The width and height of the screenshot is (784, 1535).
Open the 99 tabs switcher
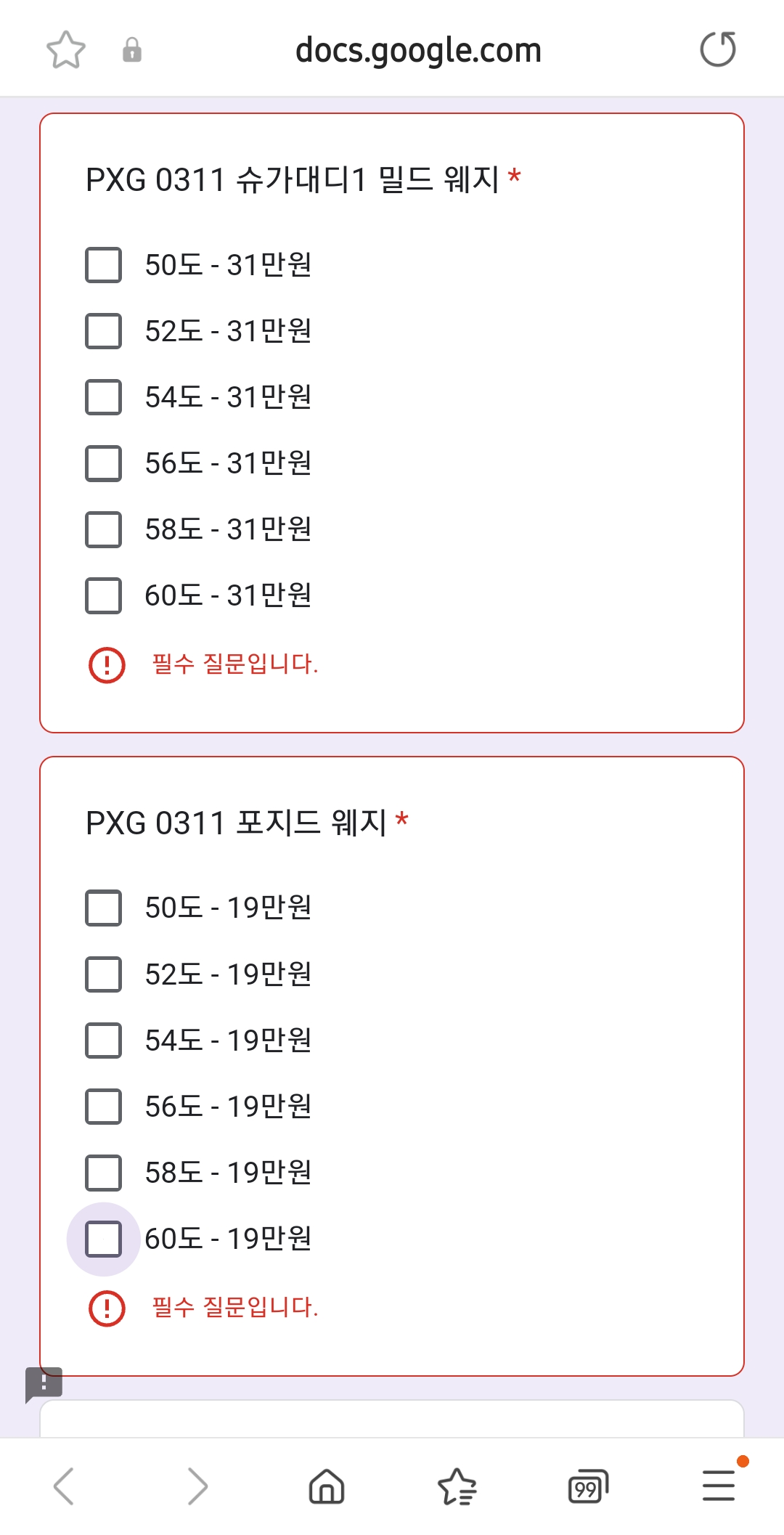[587, 1486]
